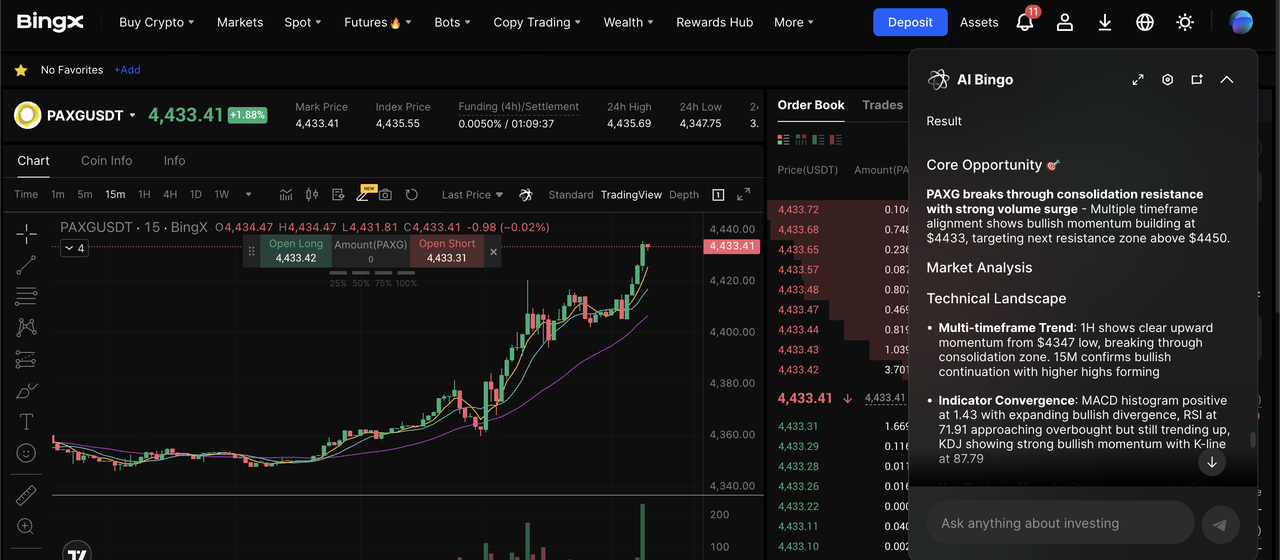Click the Open Long button

click(x=296, y=251)
